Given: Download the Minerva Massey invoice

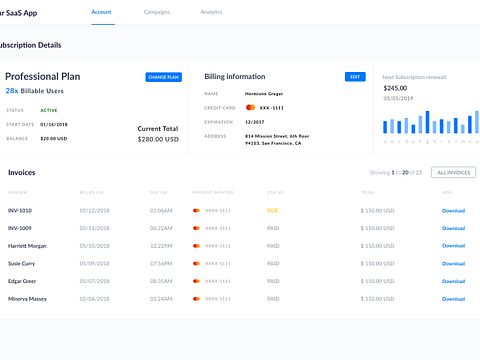Looking at the screenshot, I should tap(453, 299).
